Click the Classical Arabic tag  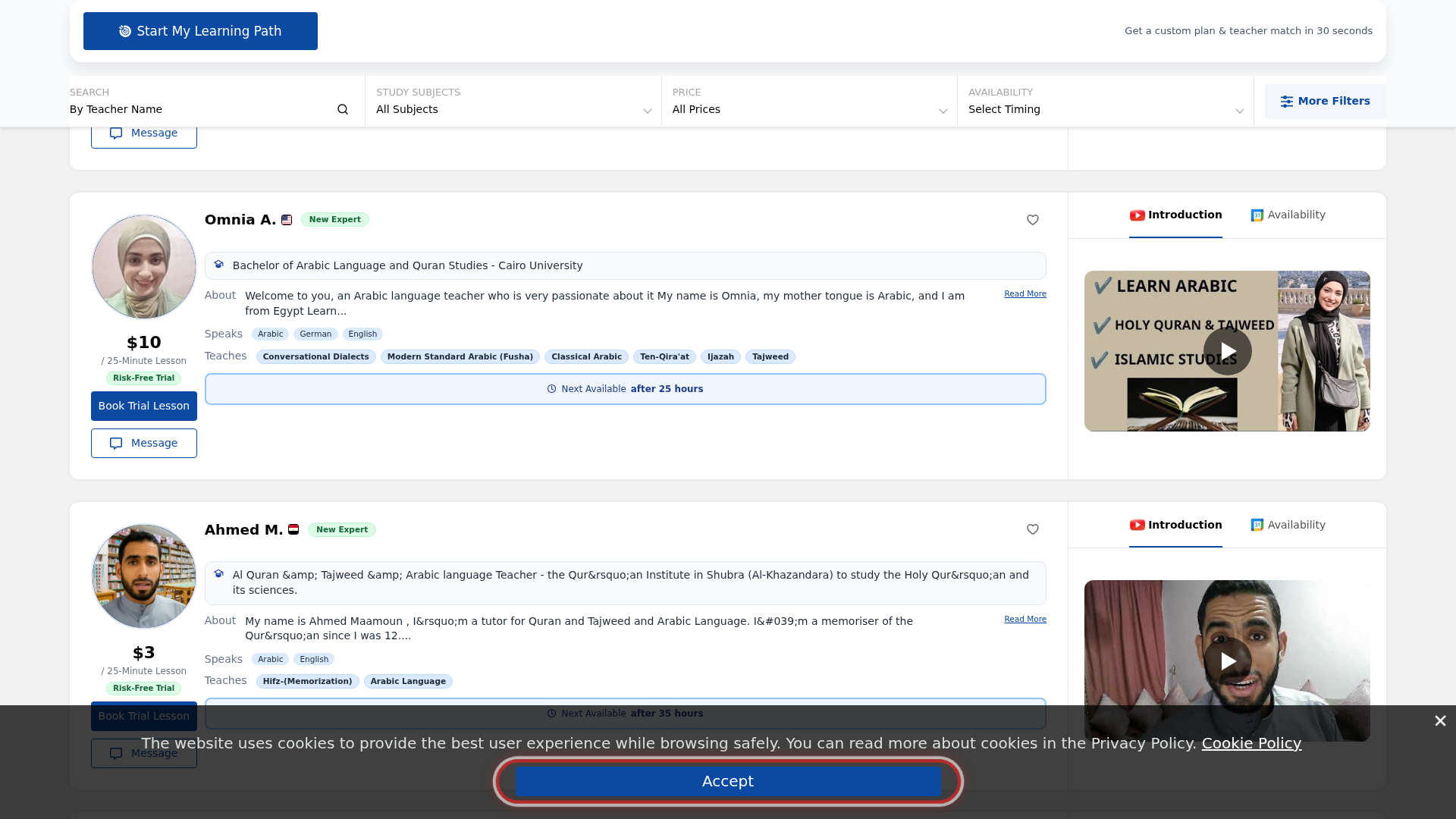click(586, 357)
